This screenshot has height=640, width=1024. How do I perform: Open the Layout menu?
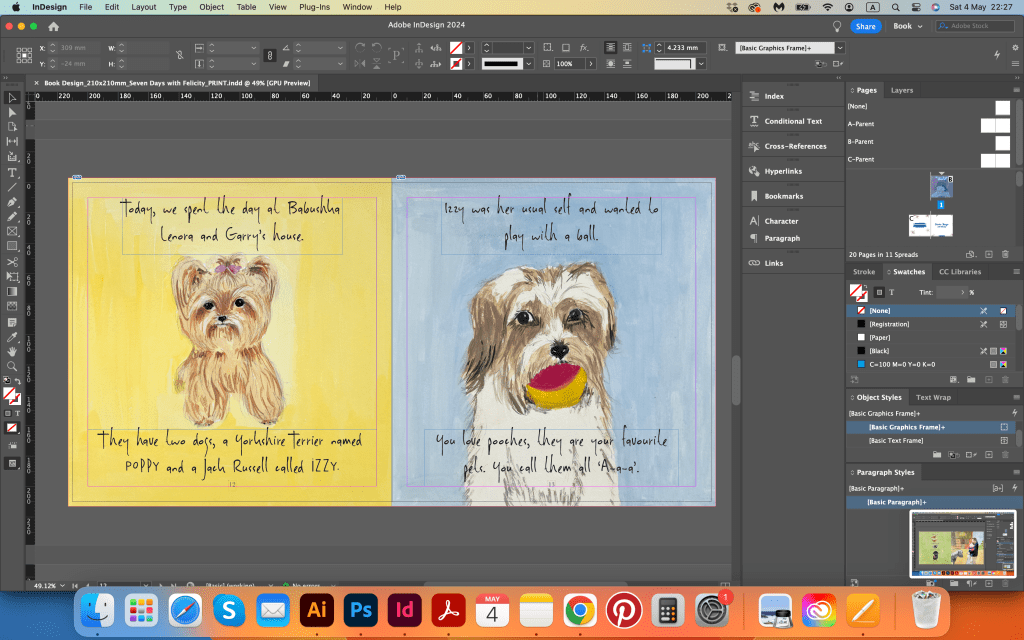point(143,7)
